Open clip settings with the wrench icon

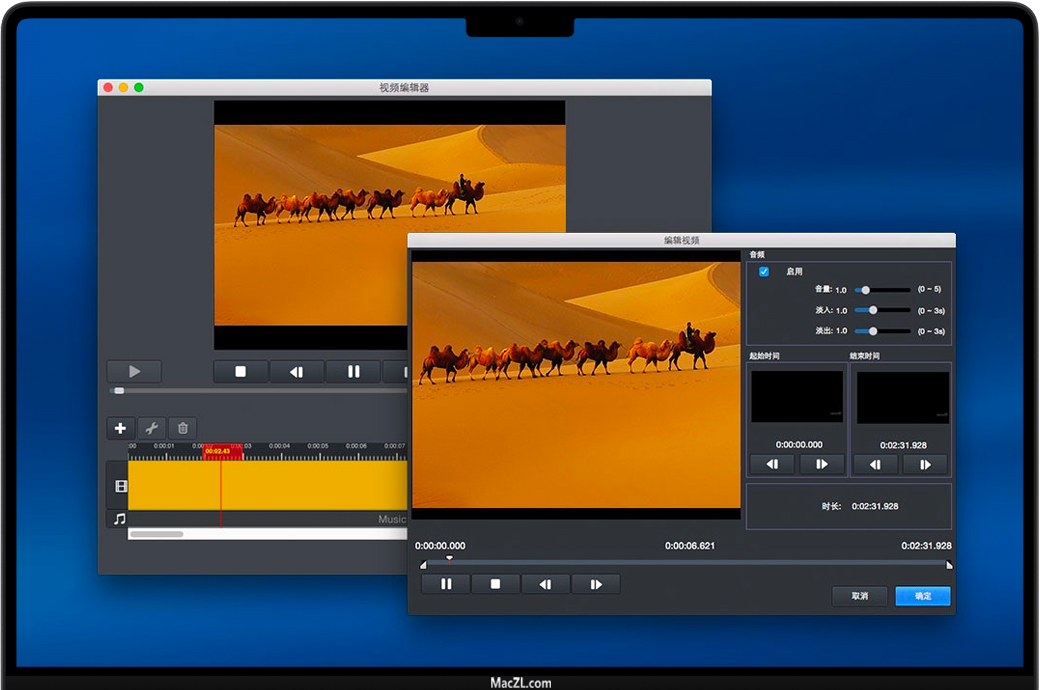pyautogui.click(x=151, y=428)
